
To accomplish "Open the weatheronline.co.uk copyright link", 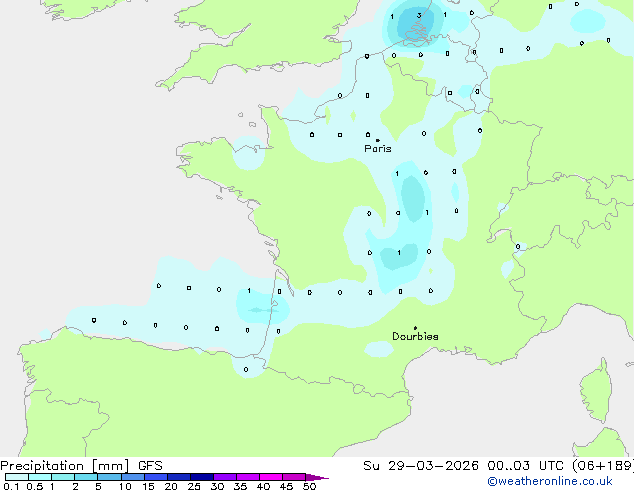I will pyautogui.click(x=549, y=481).
